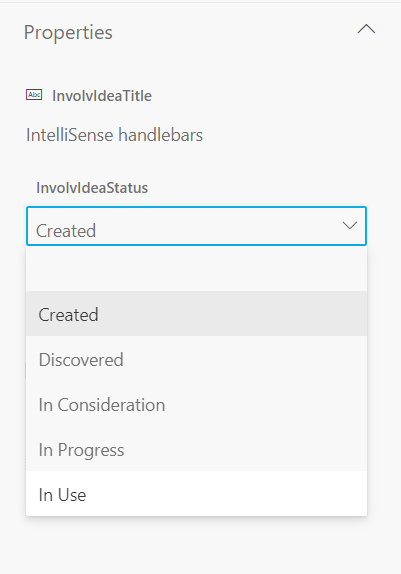The height and width of the screenshot is (574, 401).
Task: Pick the In Progress status option
Action: click(196, 449)
